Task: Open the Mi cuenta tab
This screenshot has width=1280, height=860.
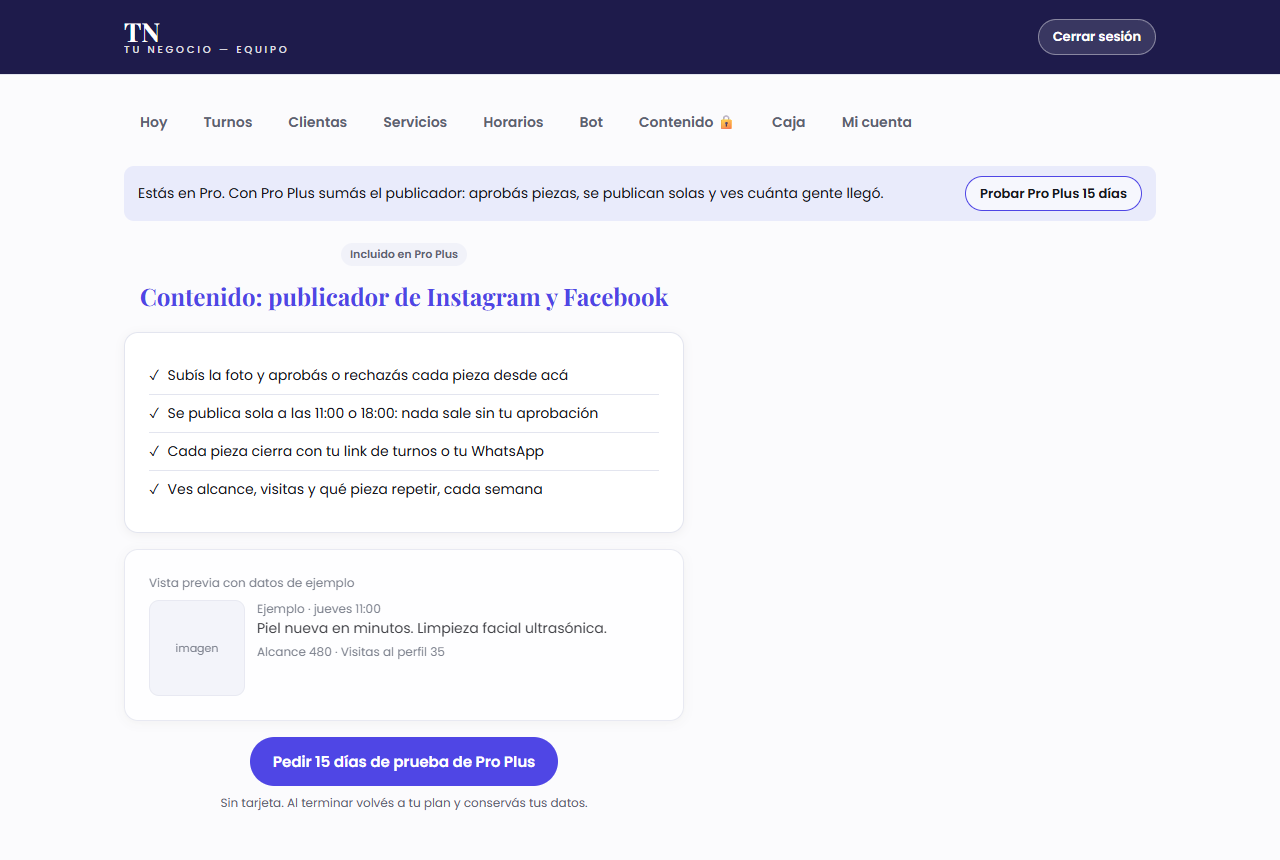Action: pyautogui.click(x=876, y=122)
